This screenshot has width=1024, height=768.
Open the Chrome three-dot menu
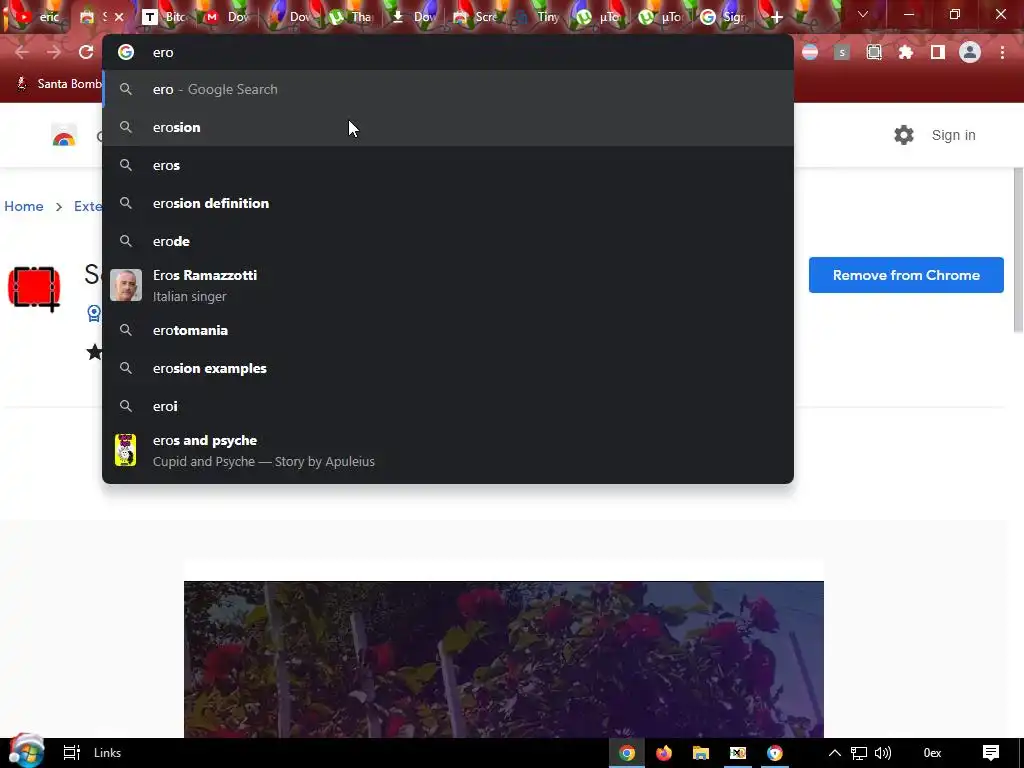click(x=1002, y=52)
